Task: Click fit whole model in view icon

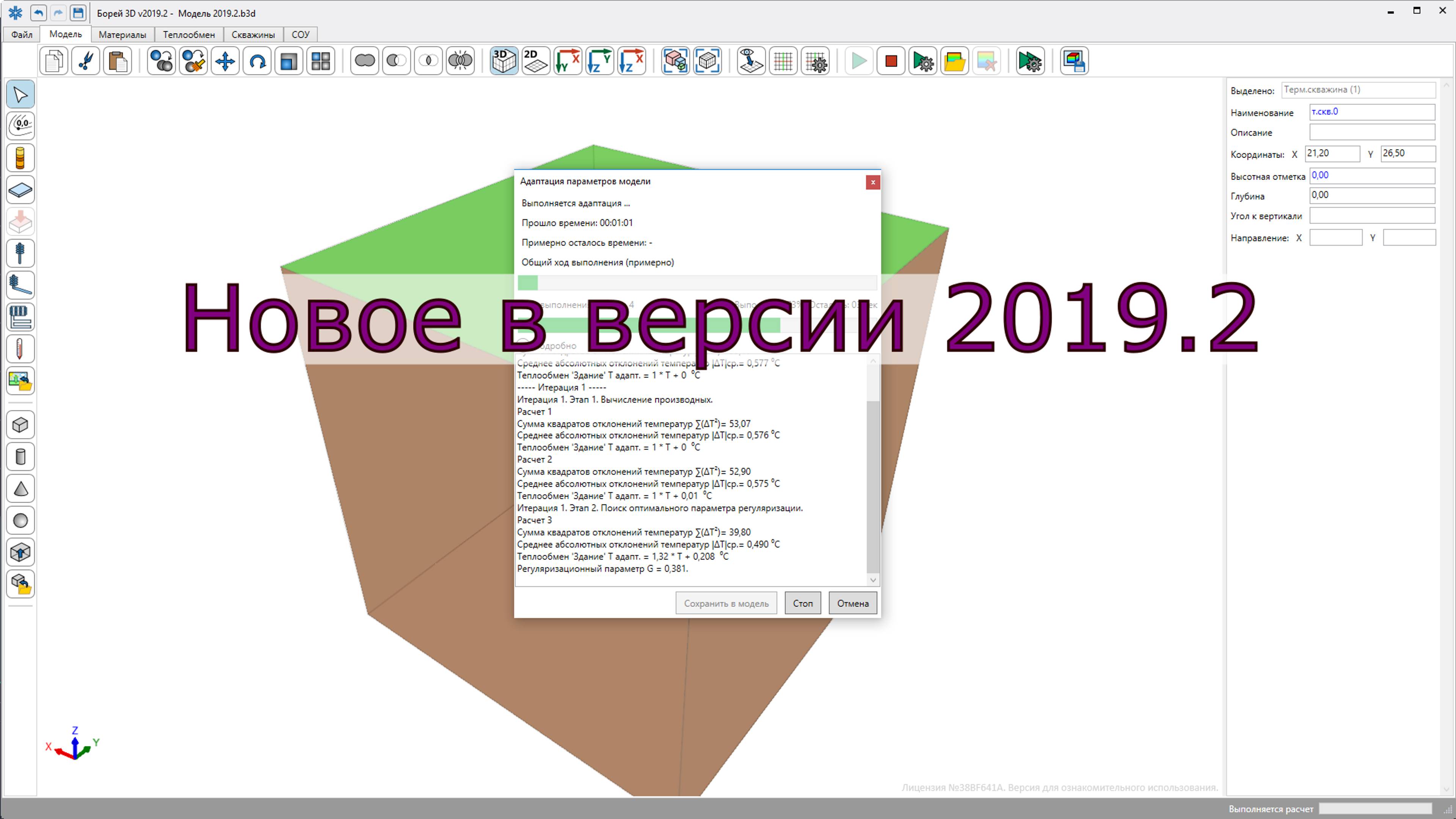Action: click(707, 61)
